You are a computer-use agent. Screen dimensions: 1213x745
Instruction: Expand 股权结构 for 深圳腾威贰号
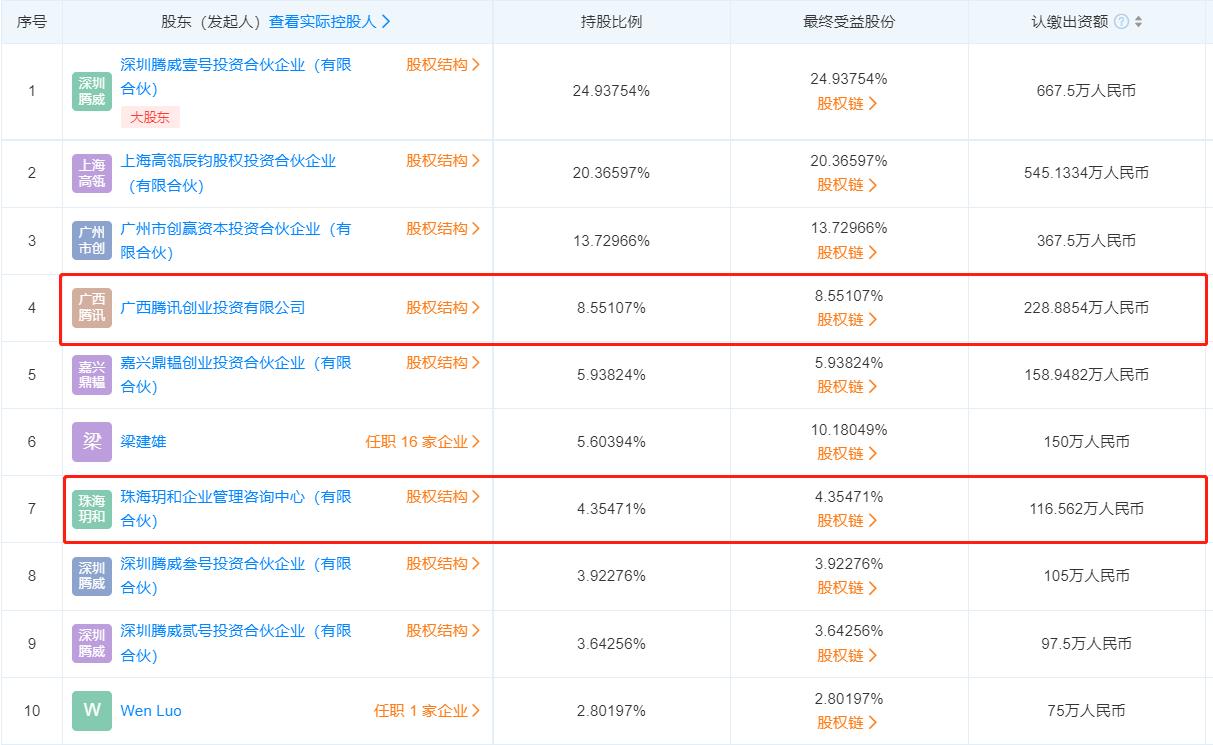point(443,631)
